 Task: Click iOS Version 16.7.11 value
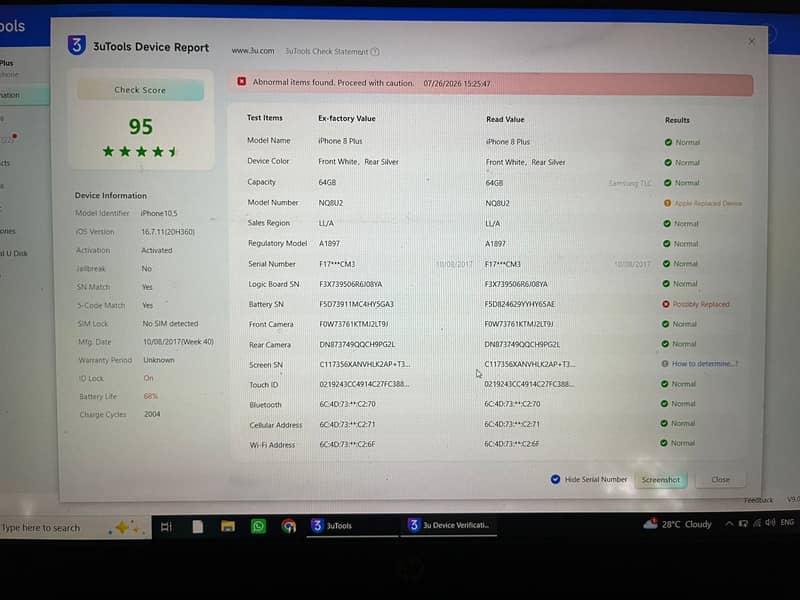[x=168, y=232]
